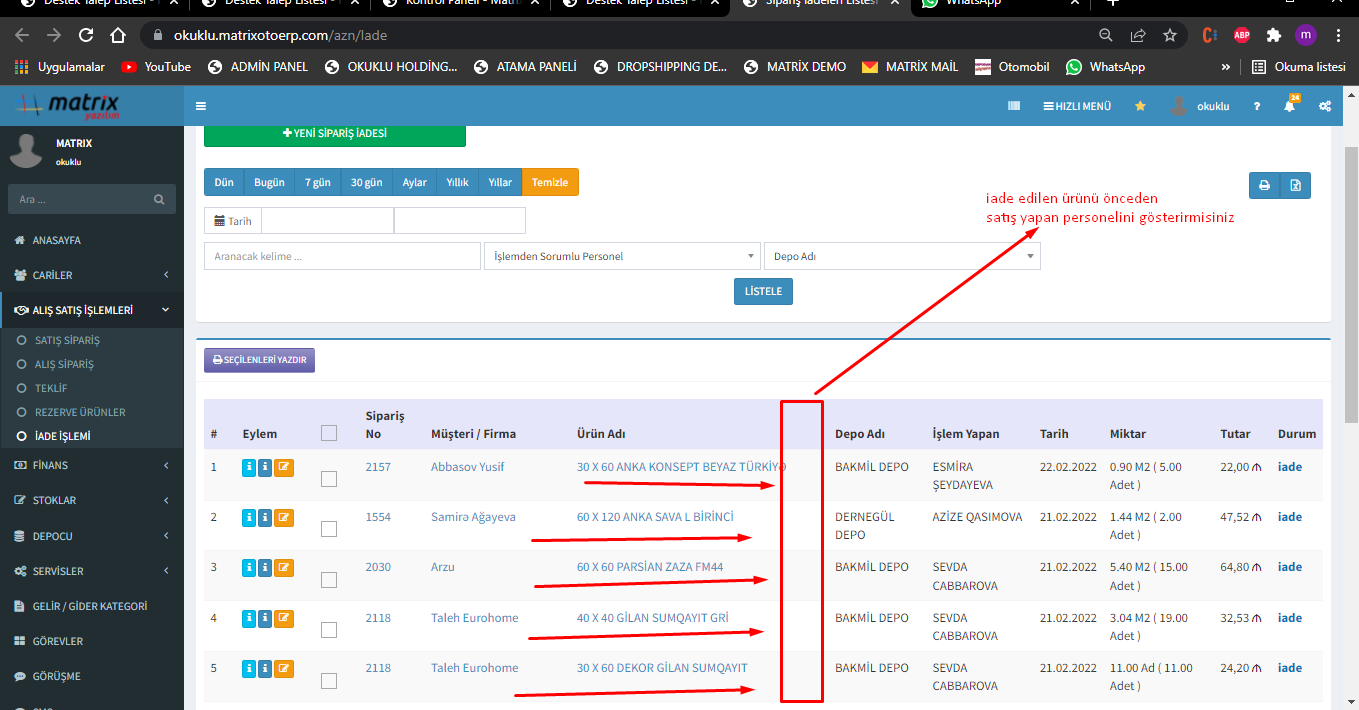
Task: Check the select-all checkbox in table header
Action: pos(329,433)
